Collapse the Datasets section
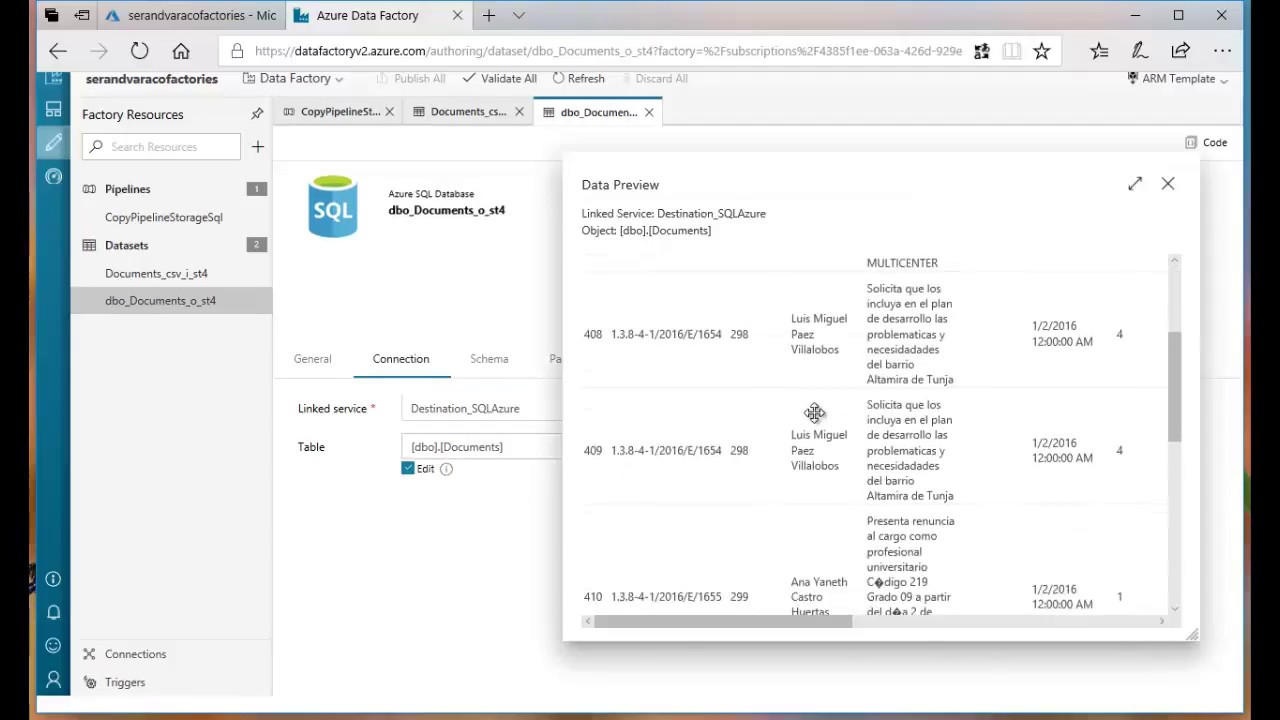This screenshot has height=720, width=1280. (x=126, y=245)
